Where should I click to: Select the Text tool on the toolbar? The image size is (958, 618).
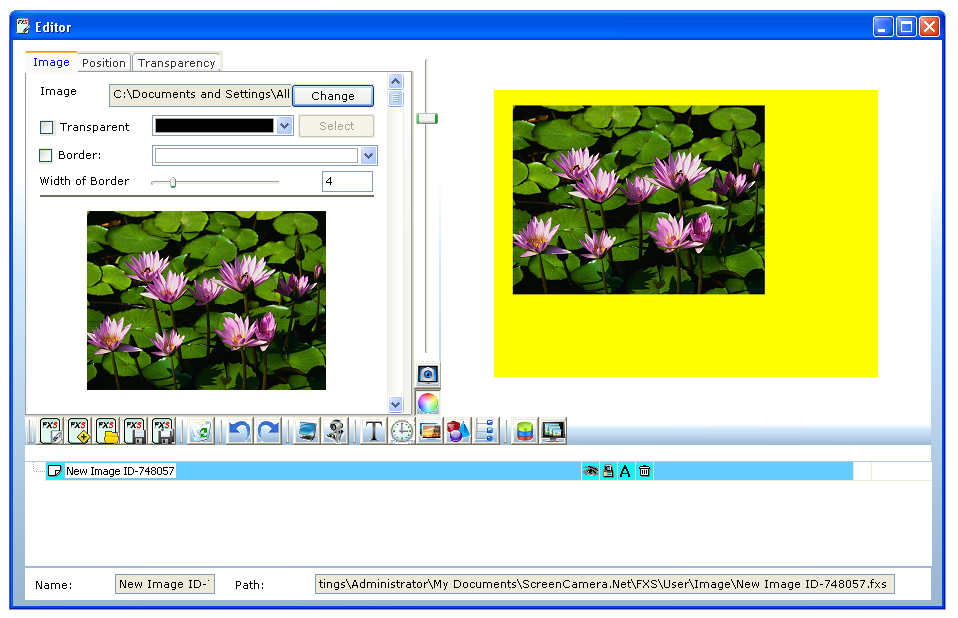coord(372,431)
